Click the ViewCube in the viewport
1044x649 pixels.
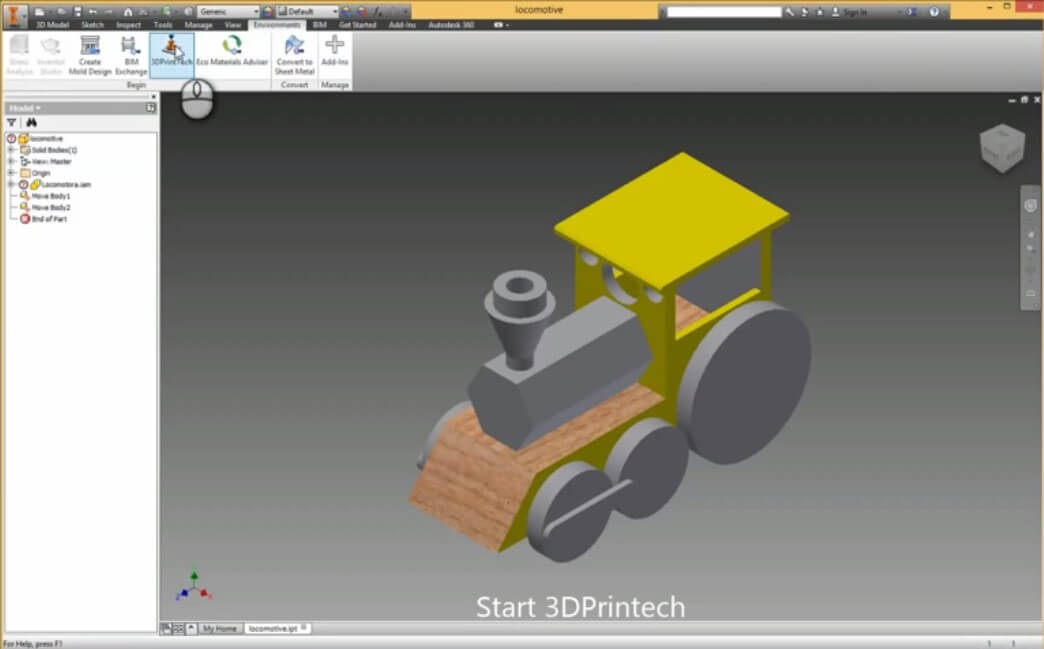coord(1001,148)
